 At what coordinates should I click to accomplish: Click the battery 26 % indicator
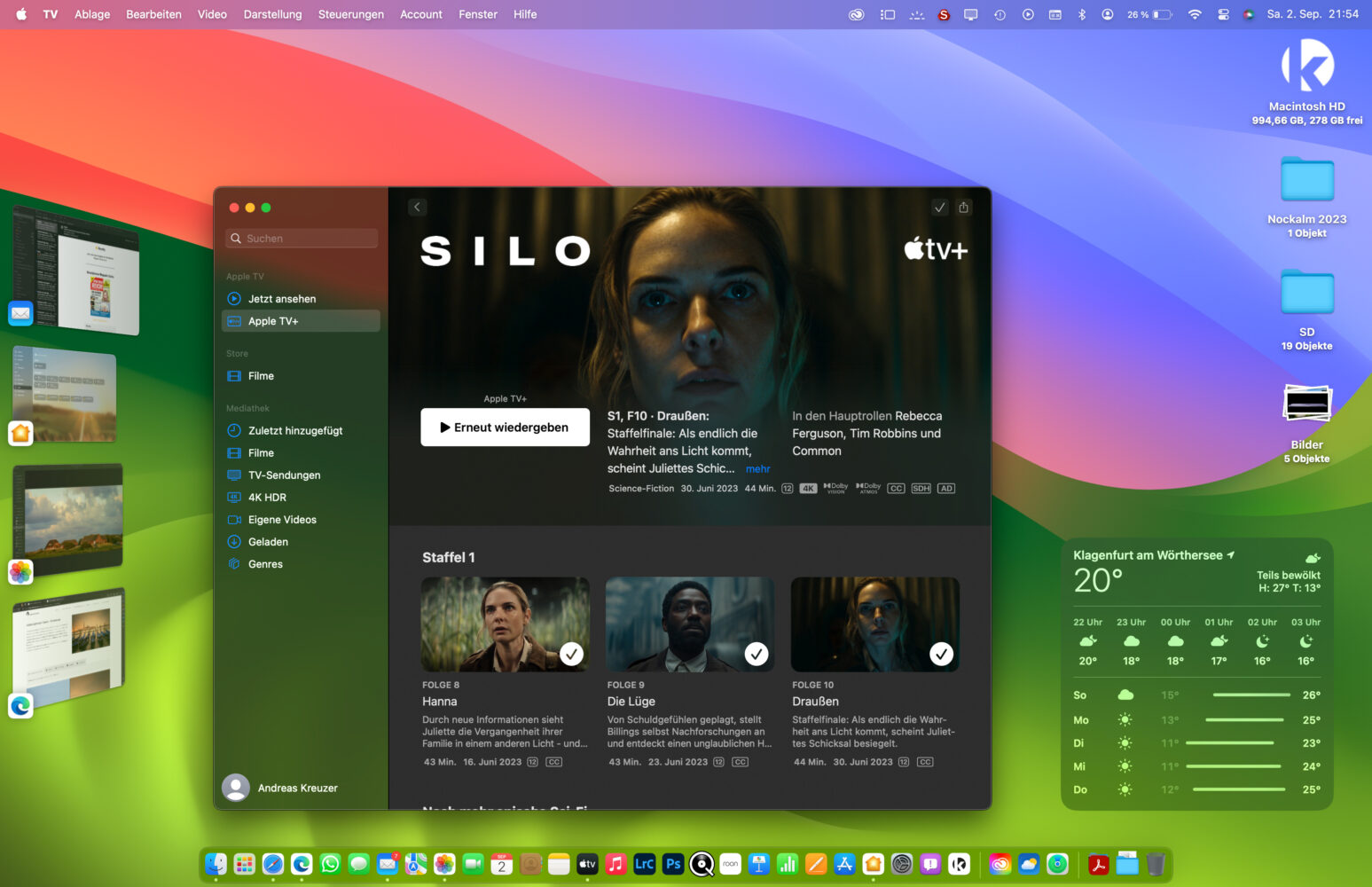pos(1149,14)
